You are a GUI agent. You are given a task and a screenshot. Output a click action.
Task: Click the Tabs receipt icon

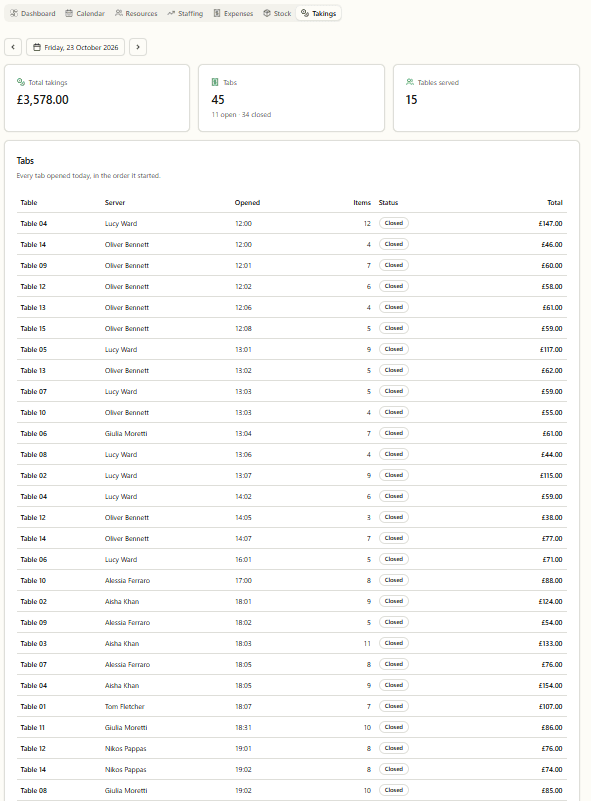(215, 82)
